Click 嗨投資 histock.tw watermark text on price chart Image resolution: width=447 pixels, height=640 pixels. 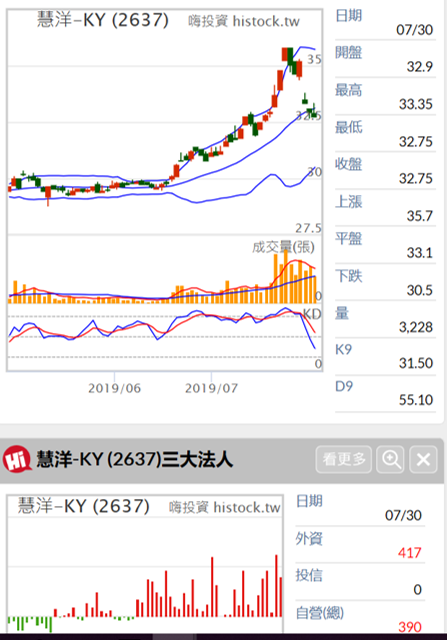click(244, 21)
